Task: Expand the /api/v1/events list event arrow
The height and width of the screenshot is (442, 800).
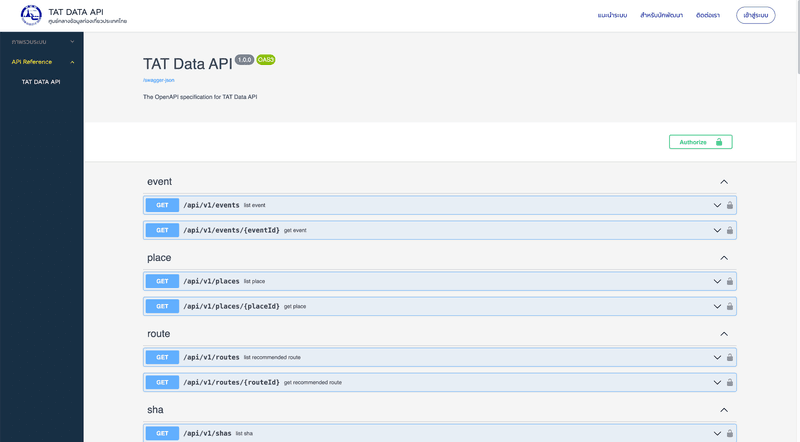Action: (717, 205)
